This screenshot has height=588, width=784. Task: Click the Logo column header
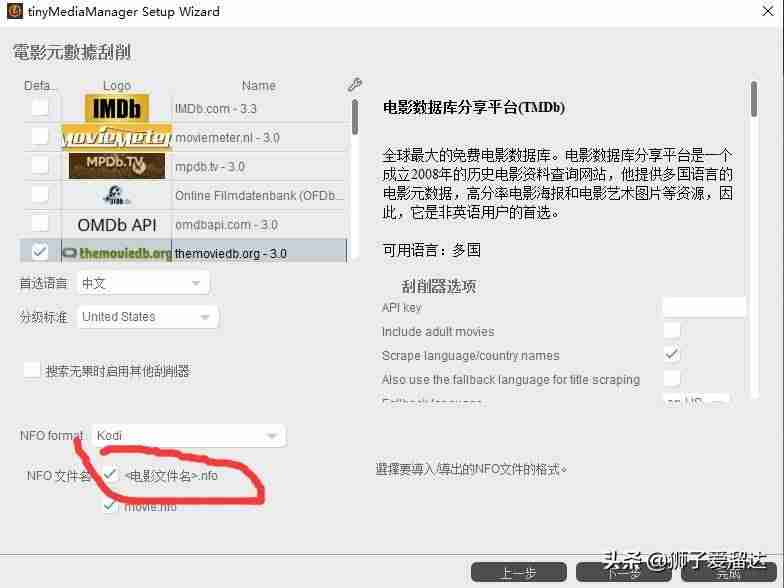[116, 86]
